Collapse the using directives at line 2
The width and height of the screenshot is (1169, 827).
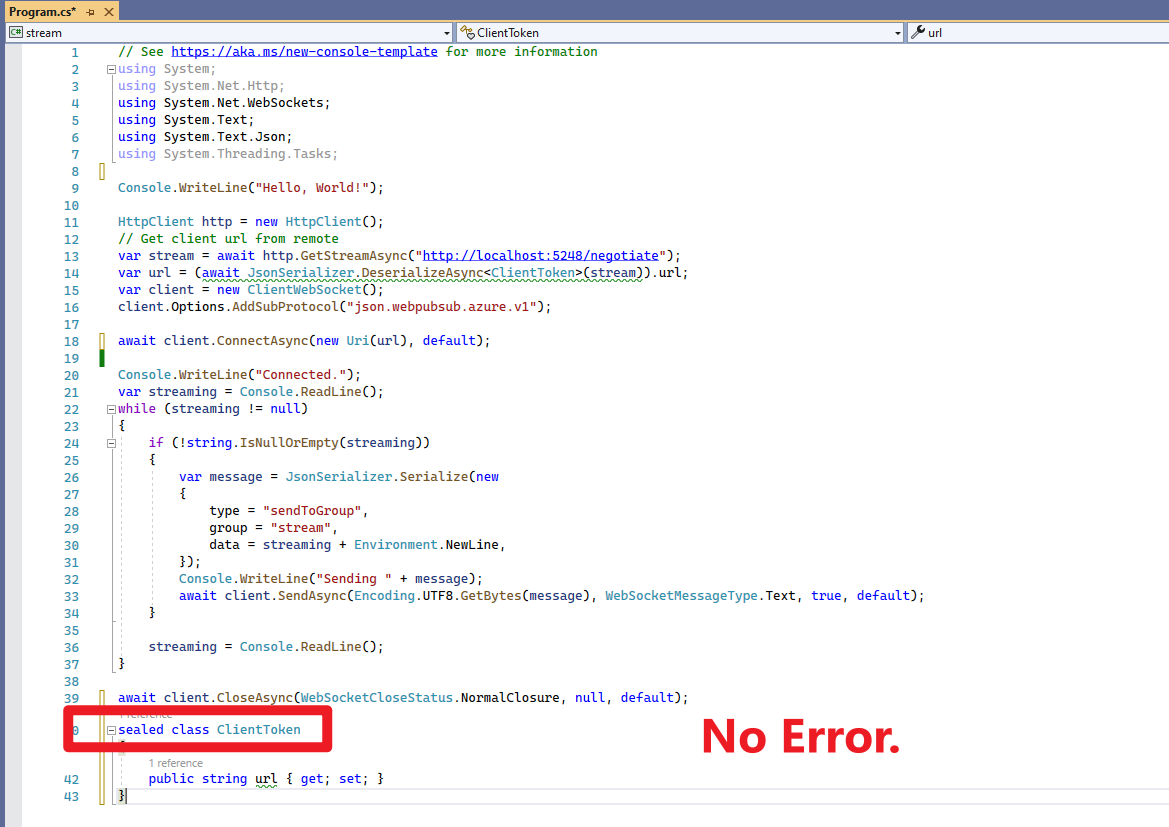110,69
